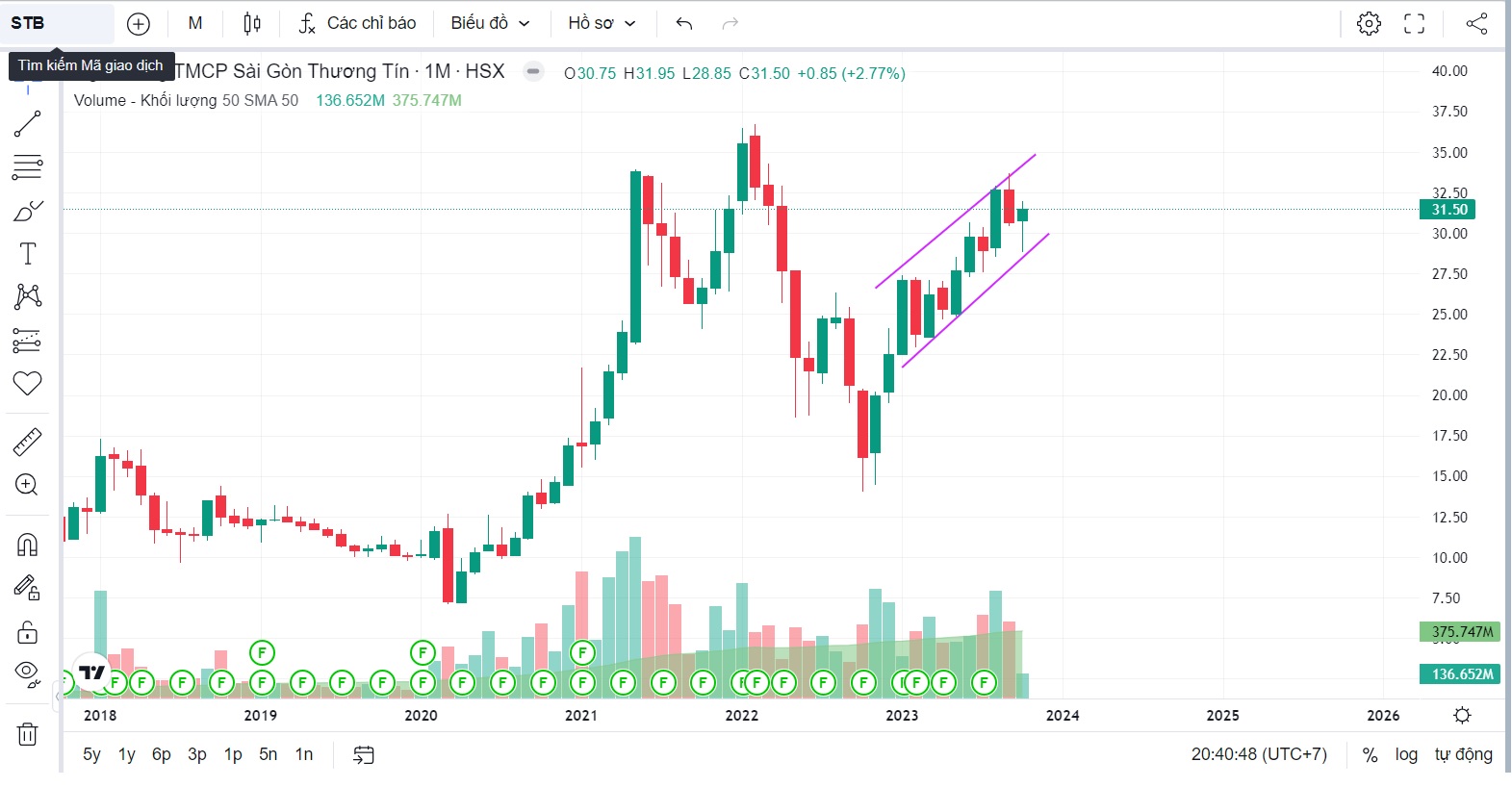Click the +0.85 (+2.77%) change value

851,73
